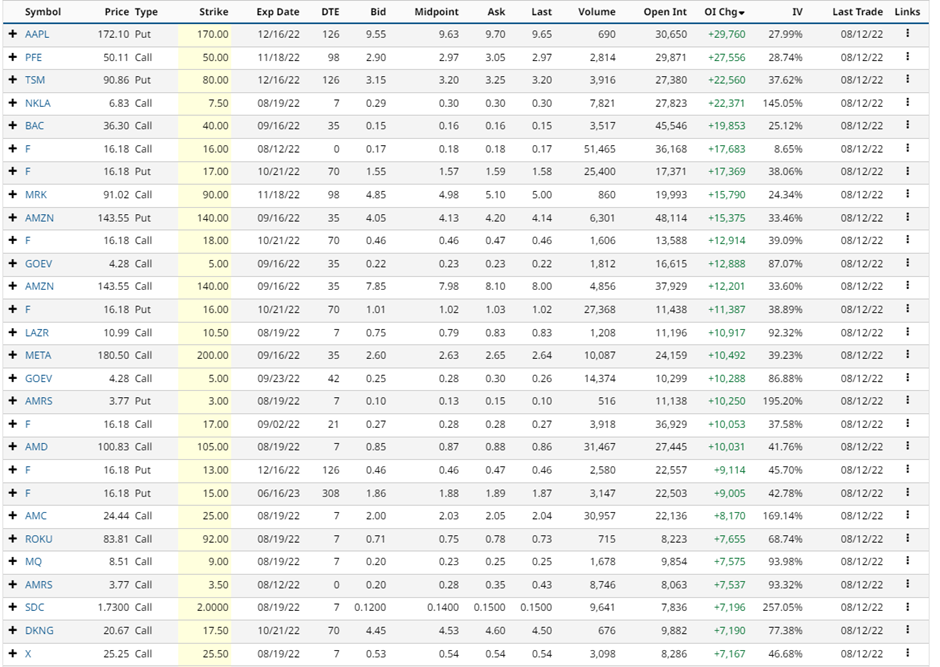The image size is (940, 667).
Task: Sort table by Last Trade column header
Action: coord(857,12)
